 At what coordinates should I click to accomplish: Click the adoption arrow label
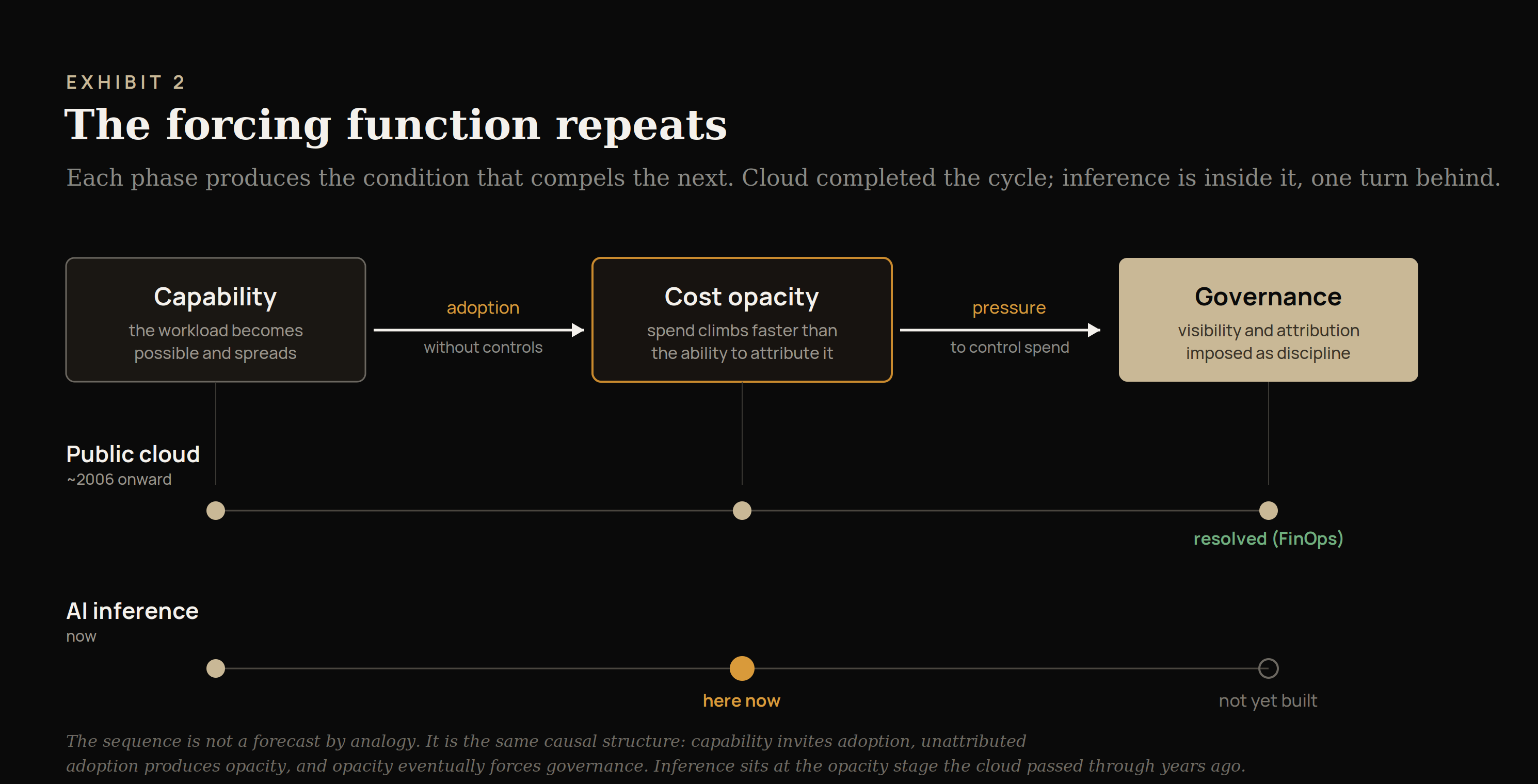(x=483, y=308)
